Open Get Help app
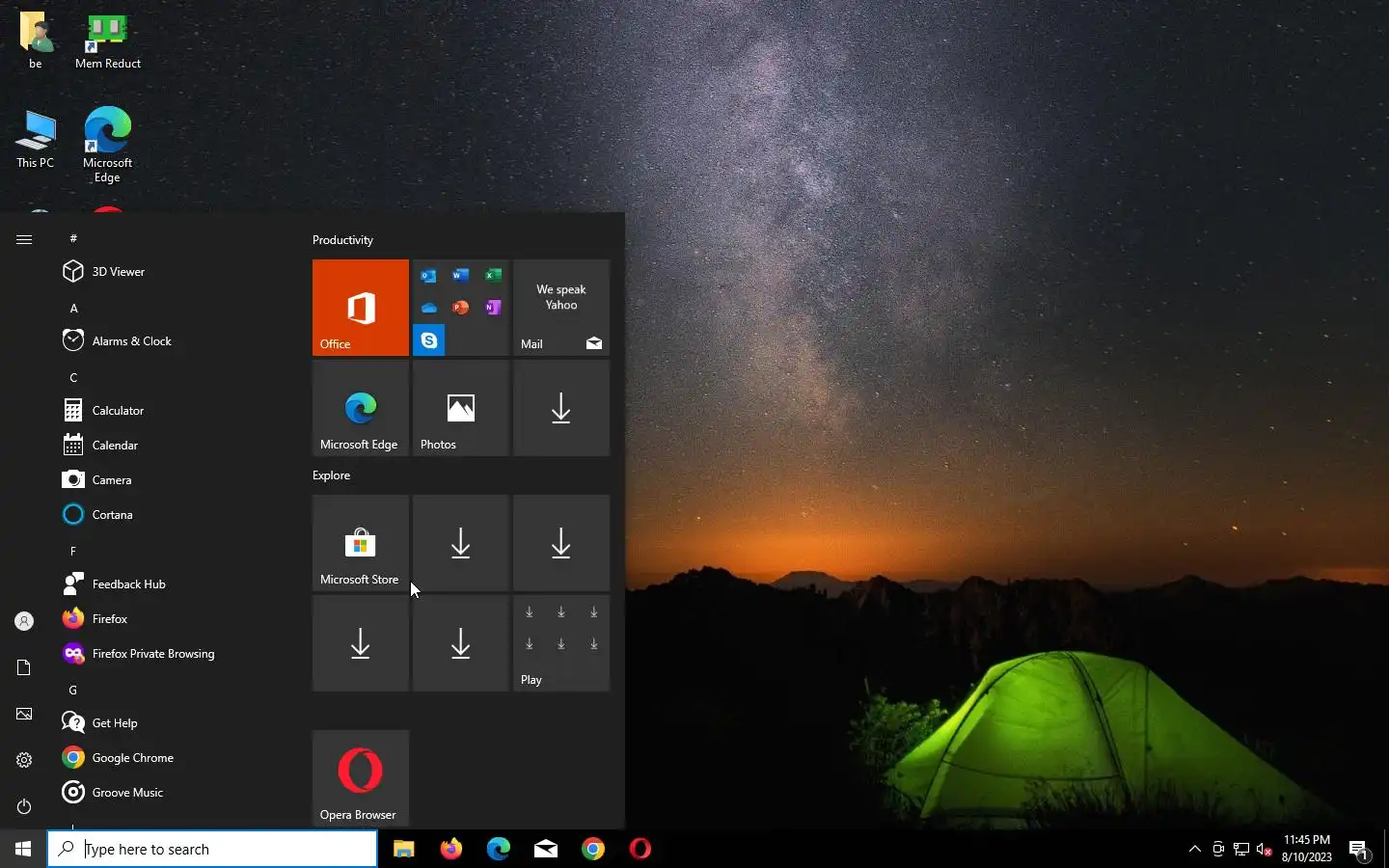Screen dimensions: 1389x868 click(174, 723)
